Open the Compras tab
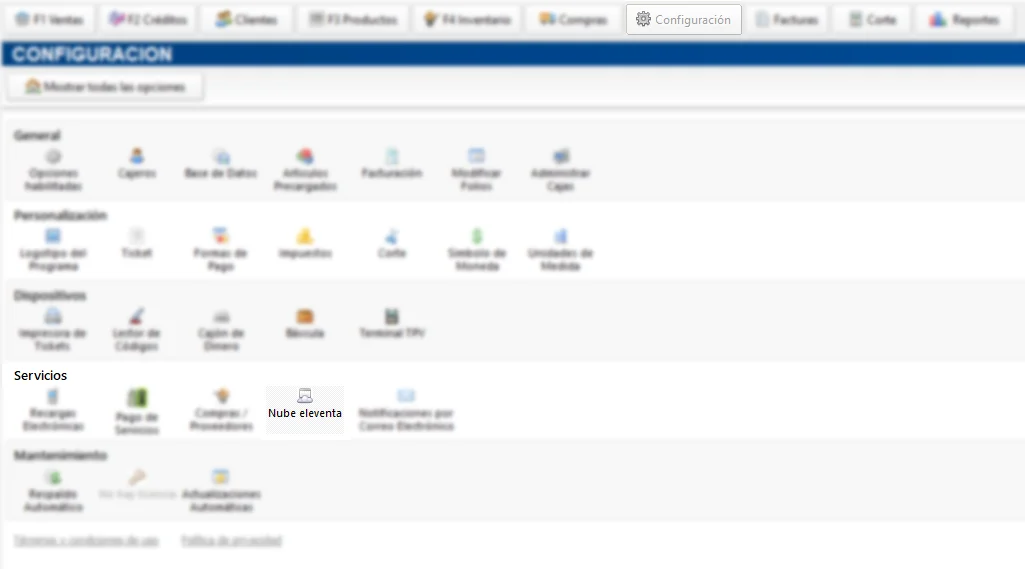The image size is (1025, 569). pyautogui.click(x=573, y=20)
